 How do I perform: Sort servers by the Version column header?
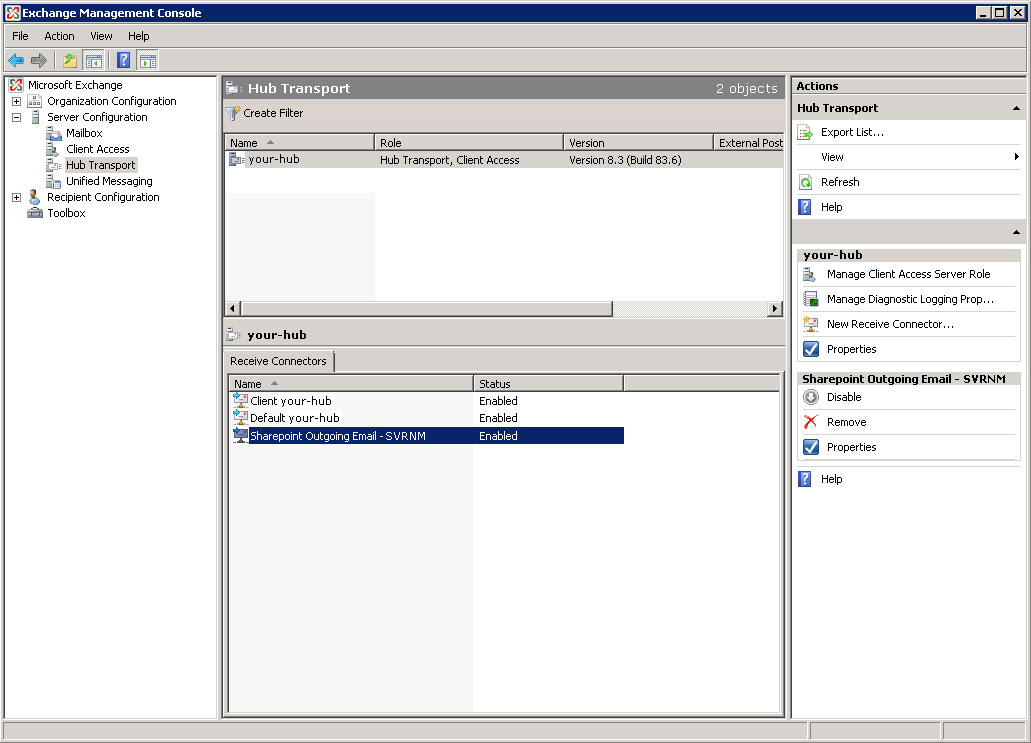638,143
